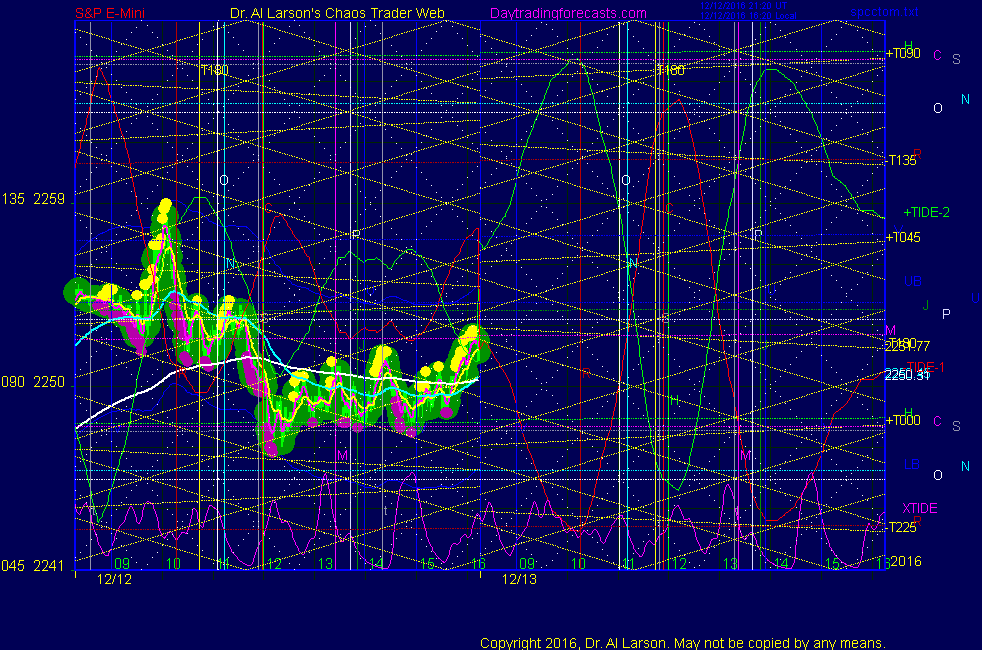The height and width of the screenshot is (650, 982).
Task: Click the '+T045' level label
Action: coord(902,237)
